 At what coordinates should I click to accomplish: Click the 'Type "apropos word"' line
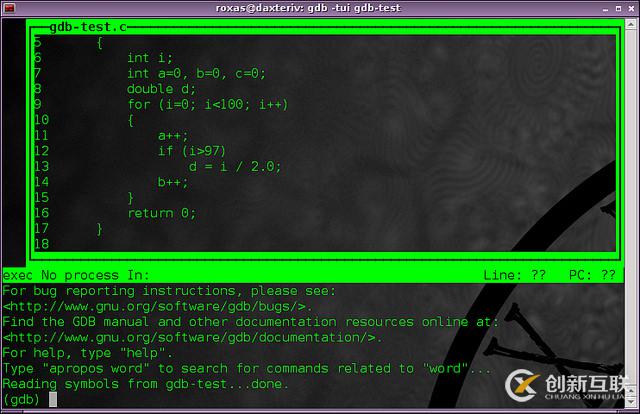pos(247,368)
